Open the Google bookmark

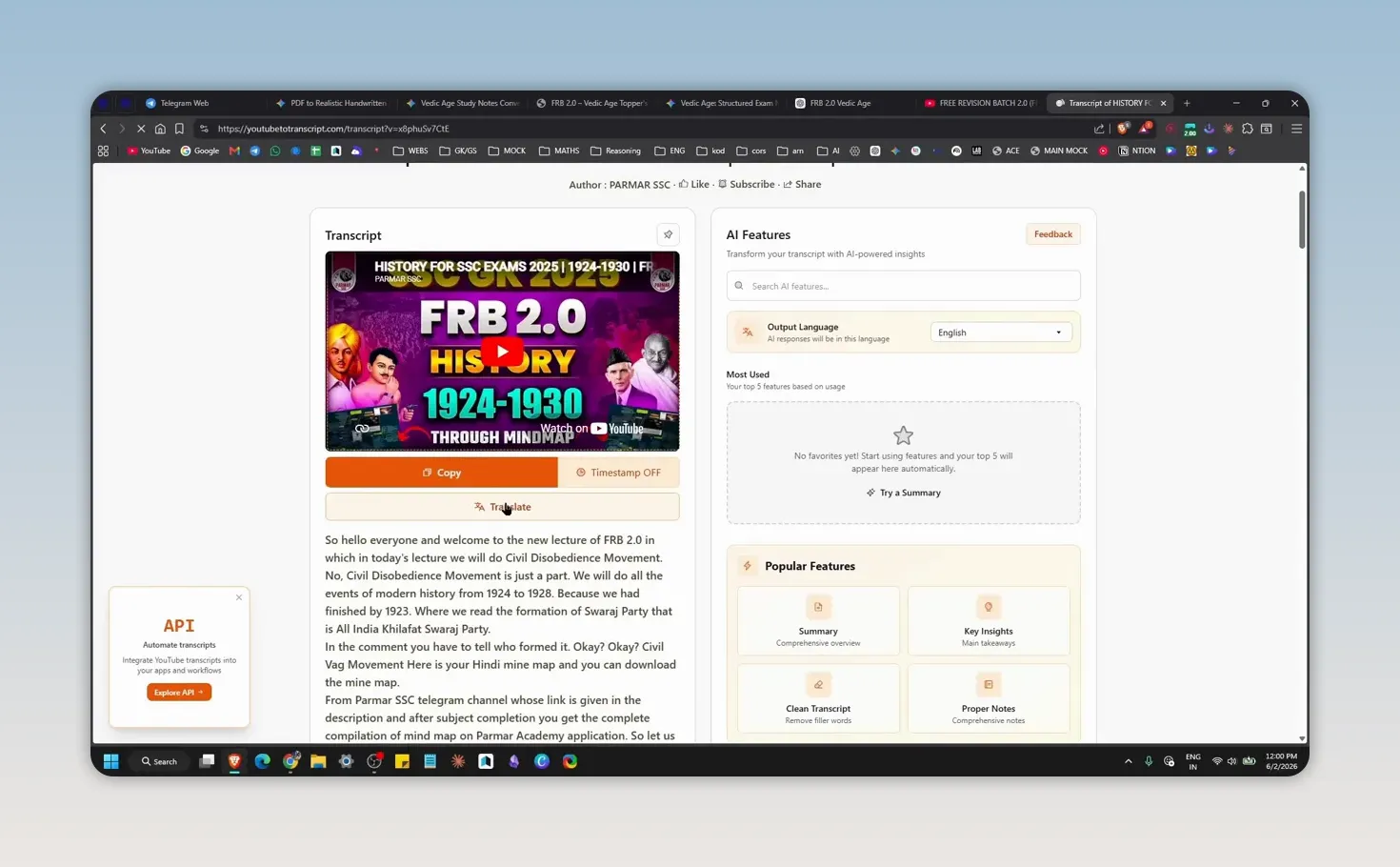(x=200, y=151)
